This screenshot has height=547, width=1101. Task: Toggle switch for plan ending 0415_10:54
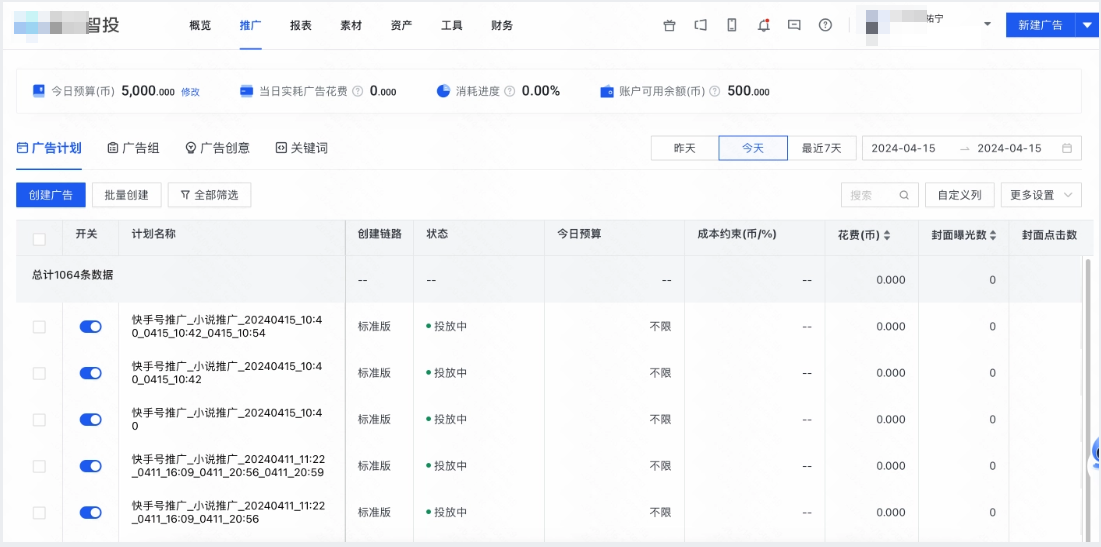click(91, 327)
